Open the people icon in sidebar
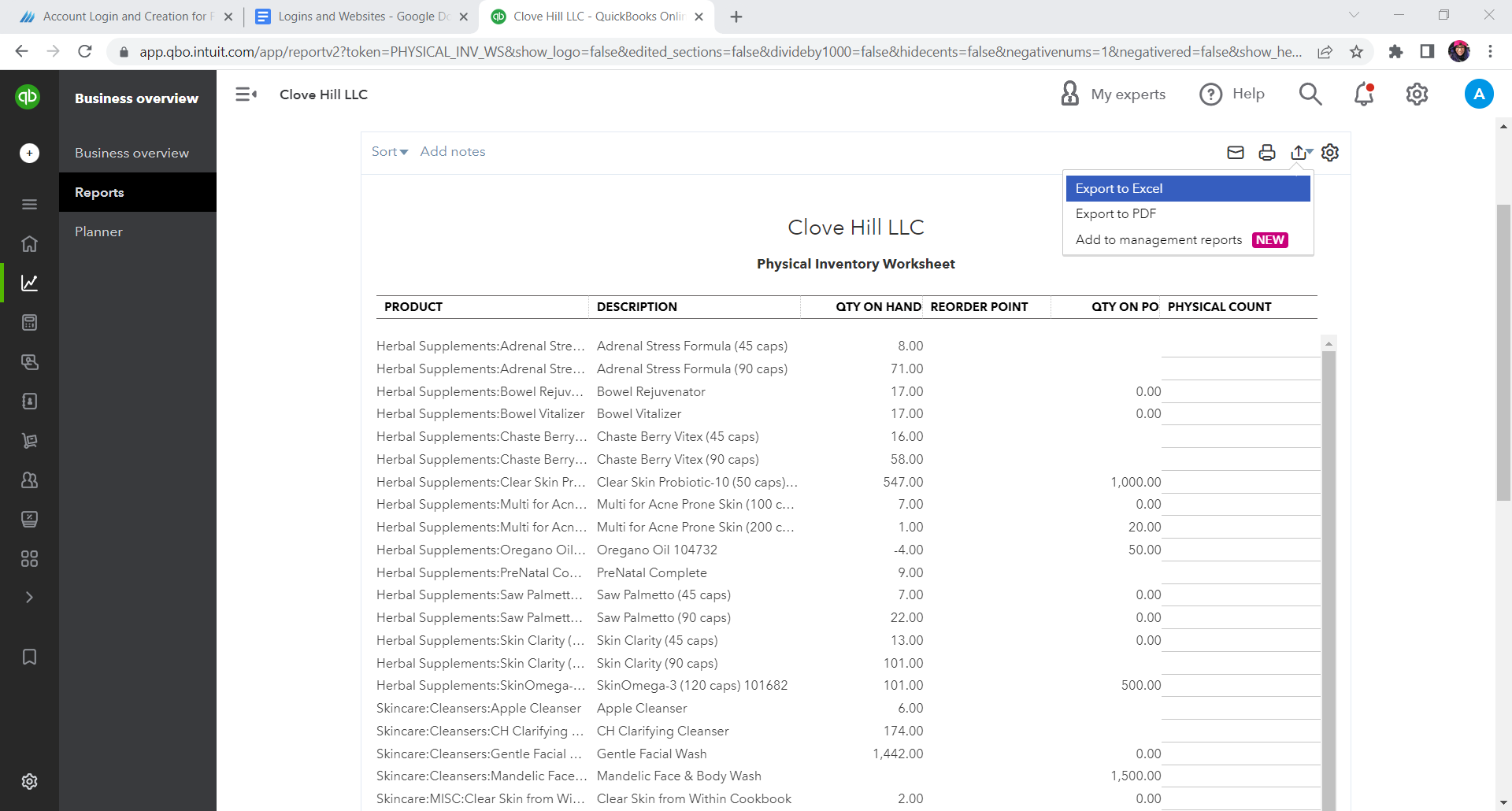 tap(29, 480)
